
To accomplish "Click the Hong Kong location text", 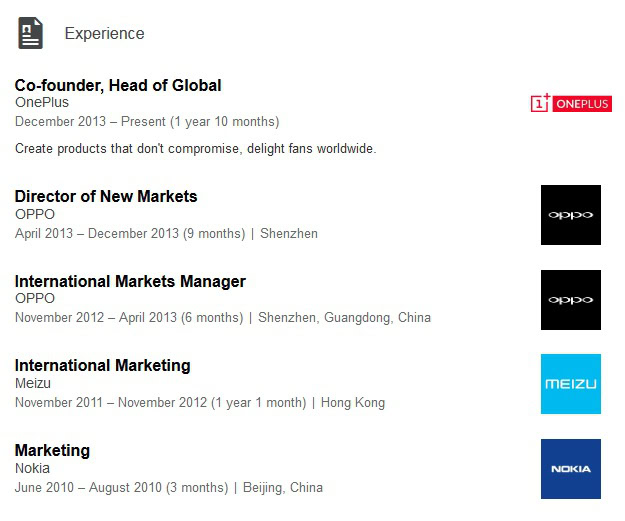I will pyautogui.click(x=353, y=403).
